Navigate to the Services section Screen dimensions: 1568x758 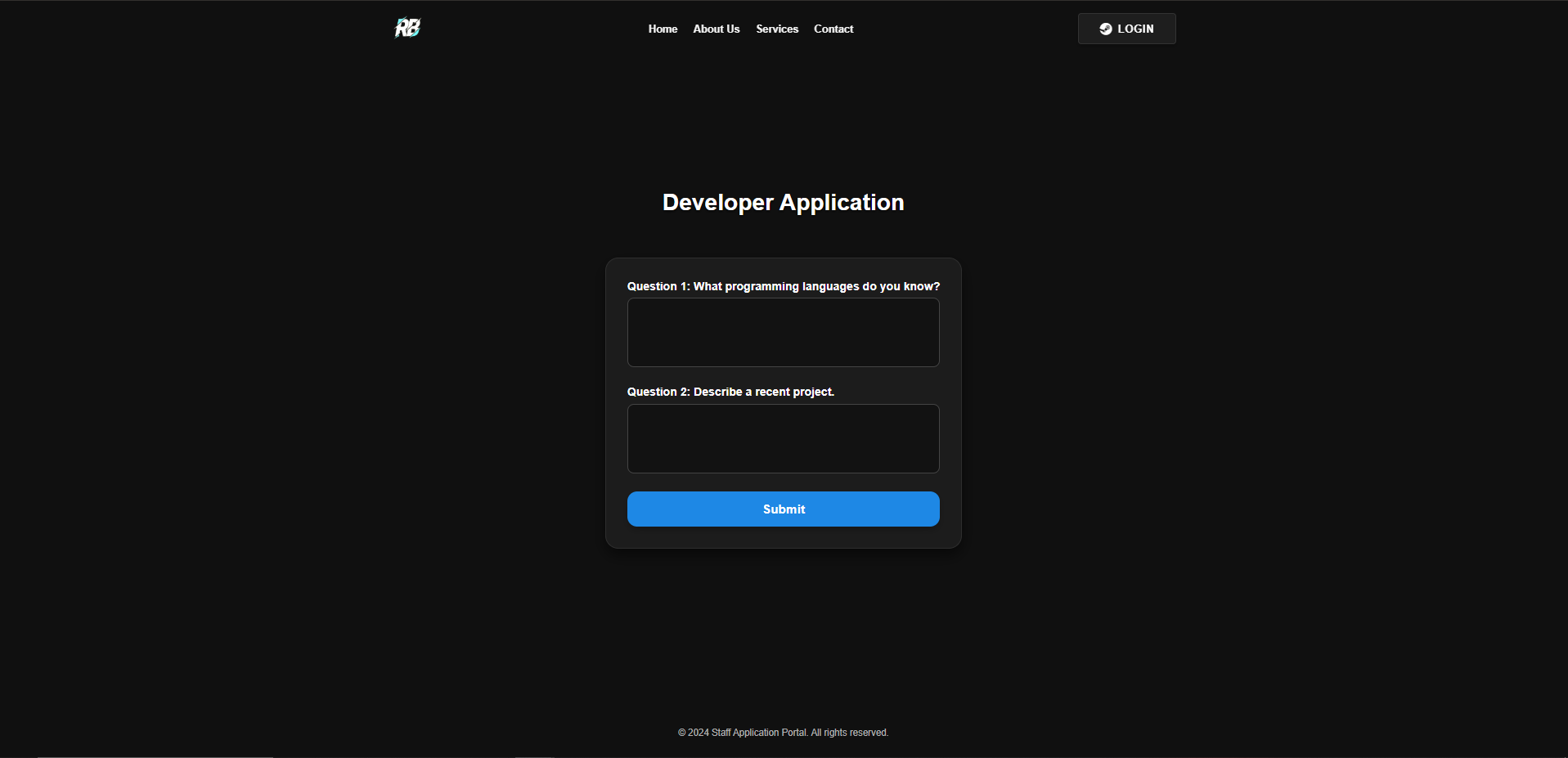776,29
